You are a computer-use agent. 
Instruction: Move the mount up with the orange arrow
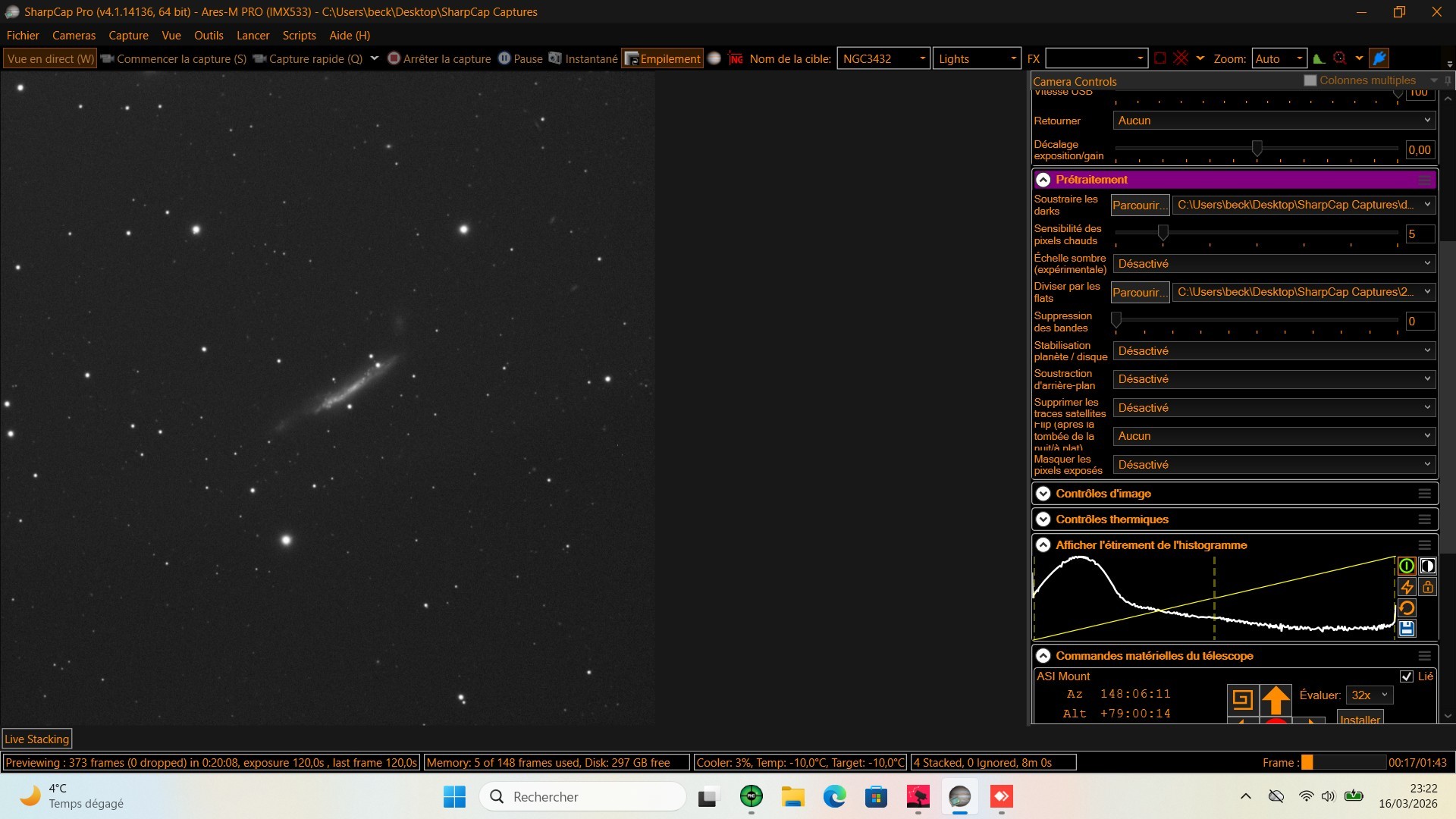[x=1276, y=699]
